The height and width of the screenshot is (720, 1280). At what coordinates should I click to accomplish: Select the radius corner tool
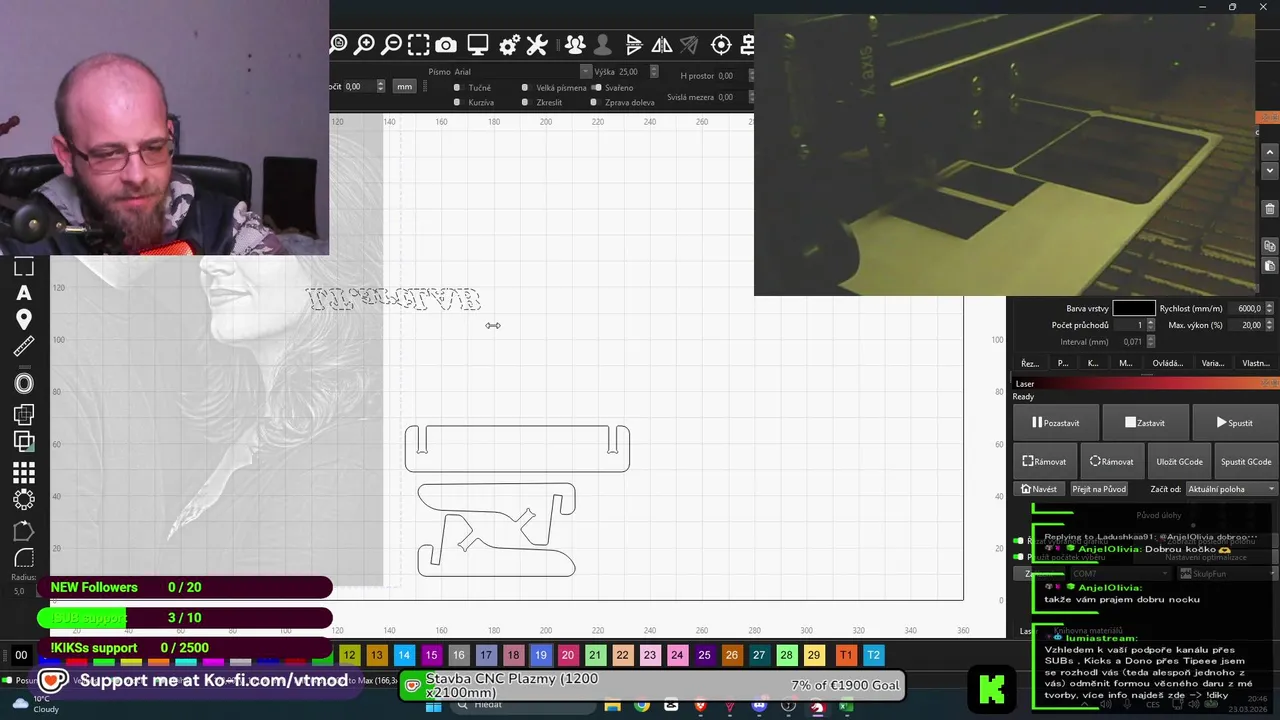coord(24,558)
